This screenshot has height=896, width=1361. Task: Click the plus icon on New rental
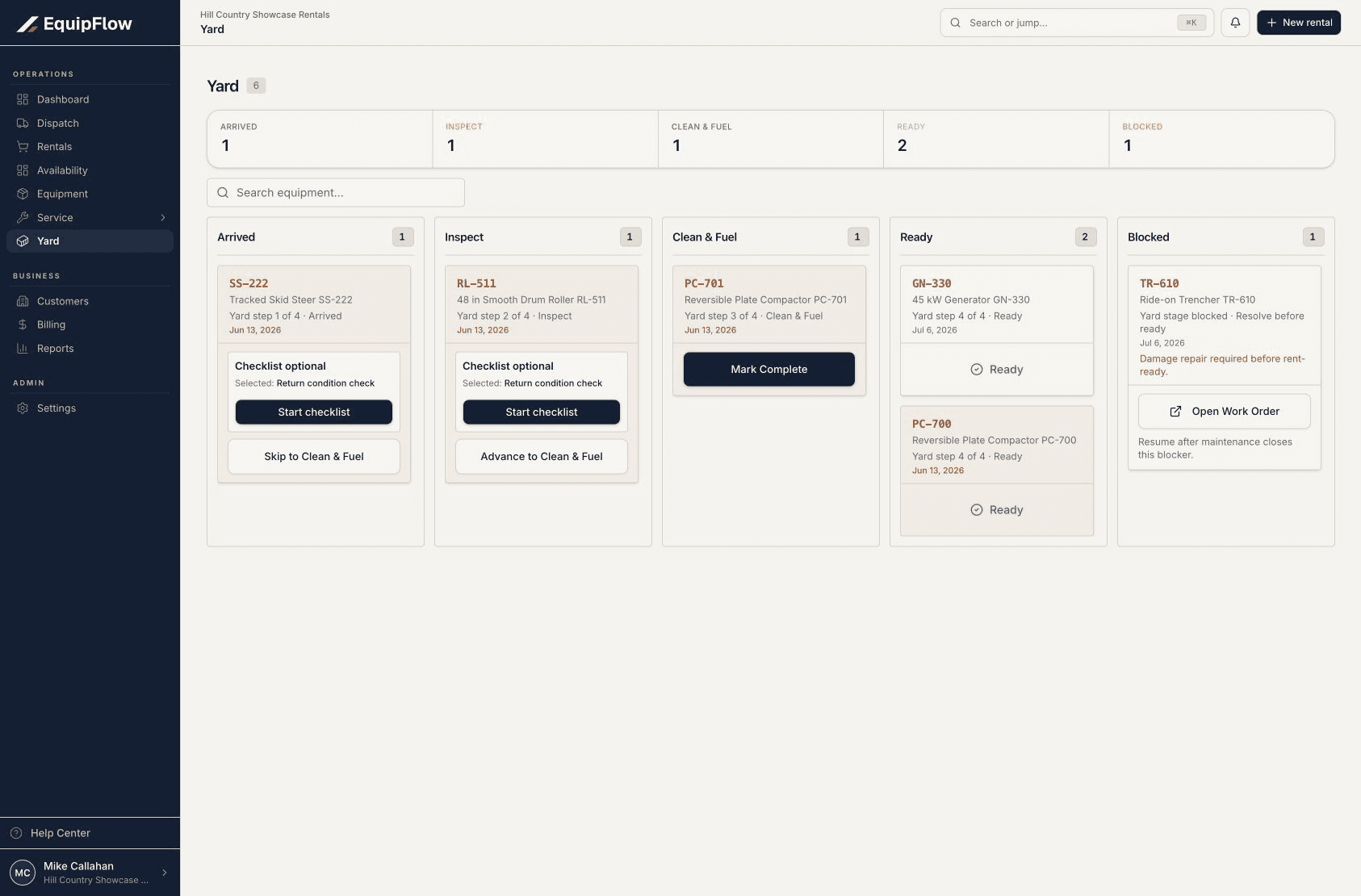tap(1272, 23)
